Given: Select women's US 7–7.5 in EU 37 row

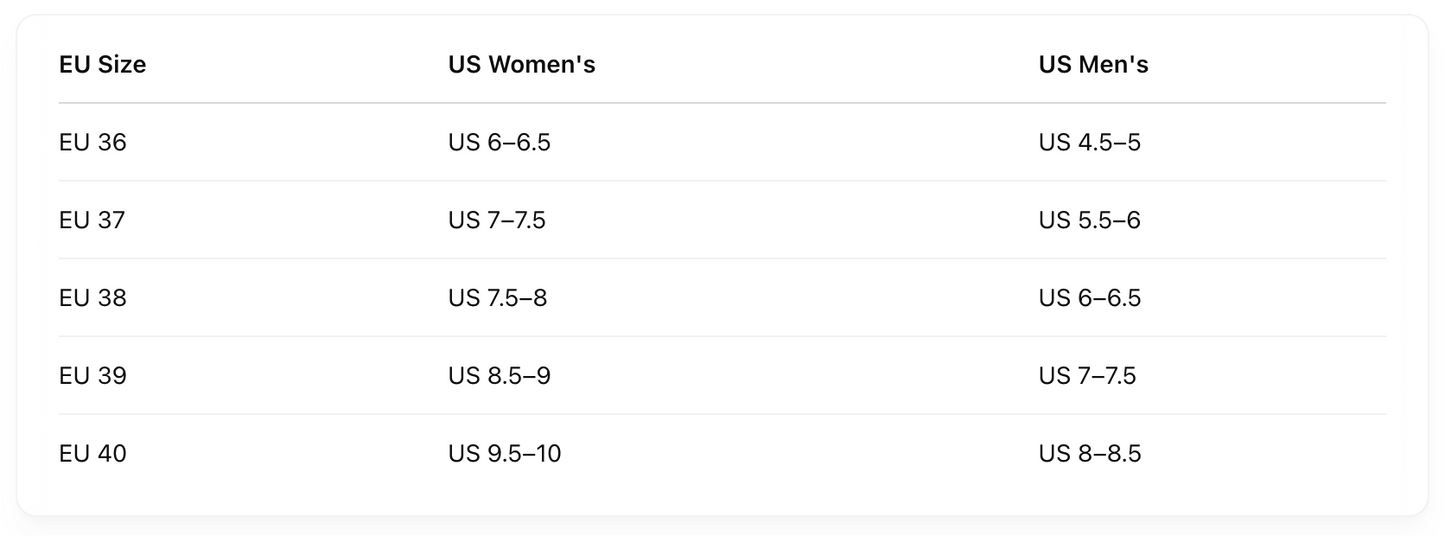Looking at the screenshot, I should [497, 220].
